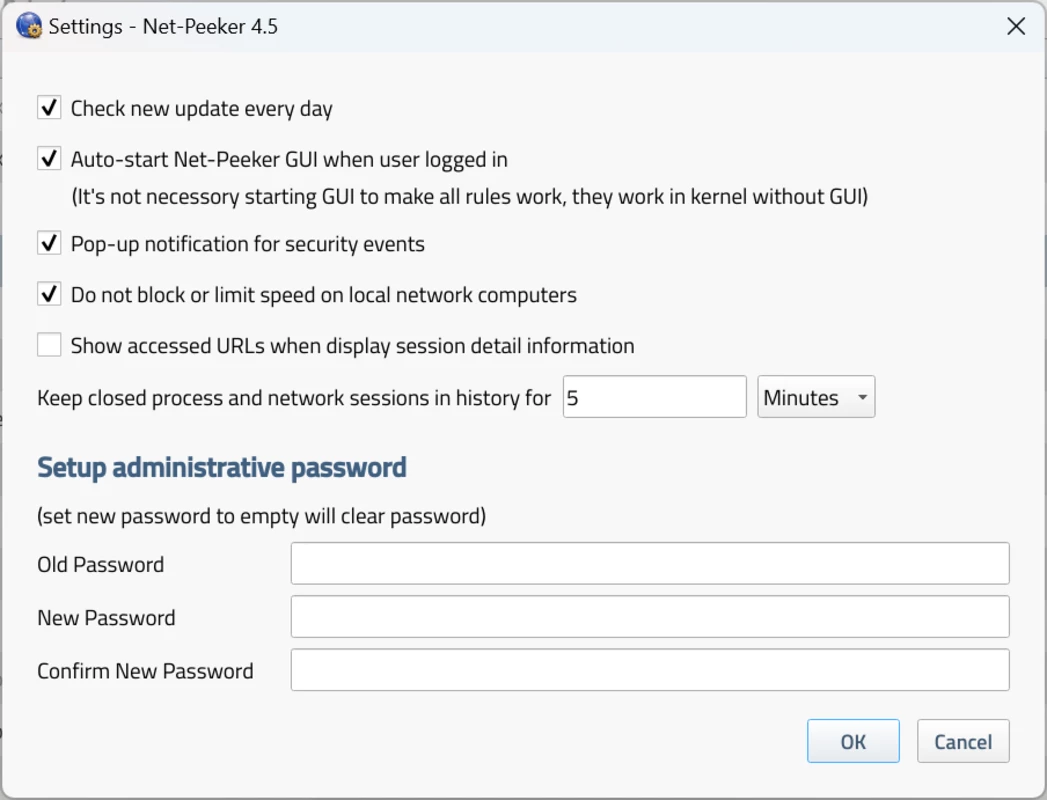
Task: Uncheck the 'Check new update every day' checkbox
Action: pos(49,108)
